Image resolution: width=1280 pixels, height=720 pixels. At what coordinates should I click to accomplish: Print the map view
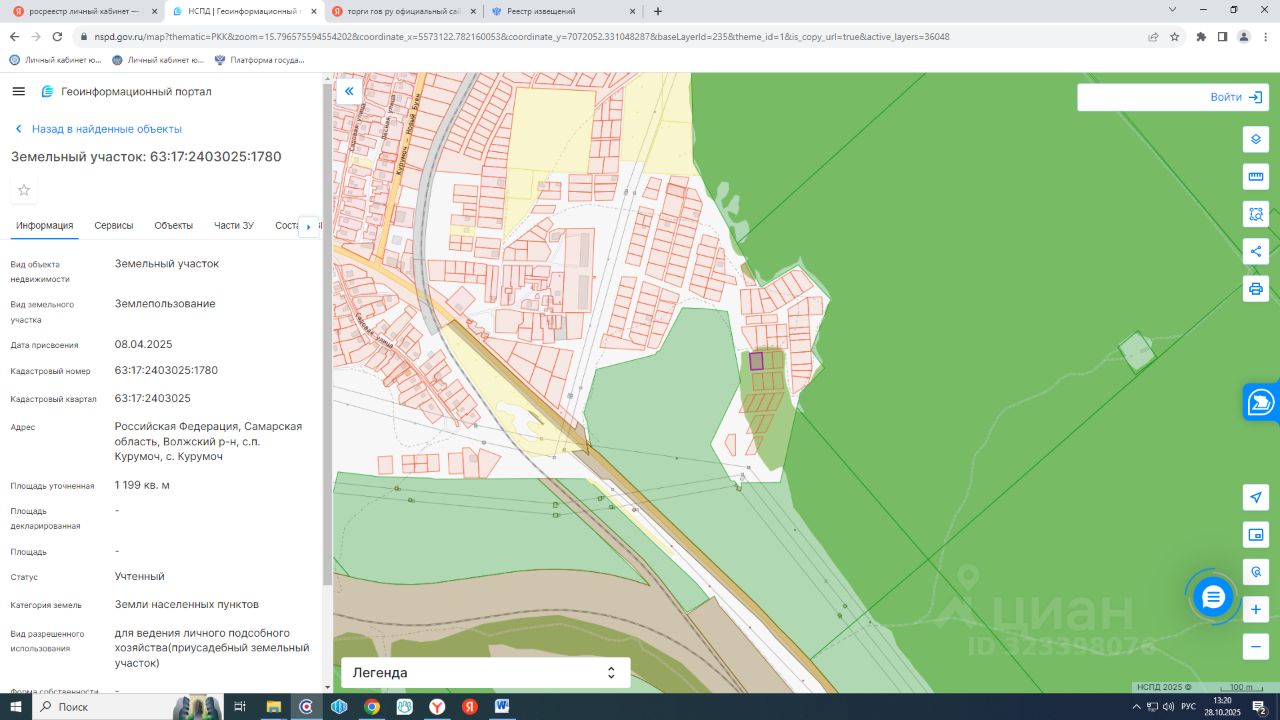pyautogui.click(x=1256, y=289)
